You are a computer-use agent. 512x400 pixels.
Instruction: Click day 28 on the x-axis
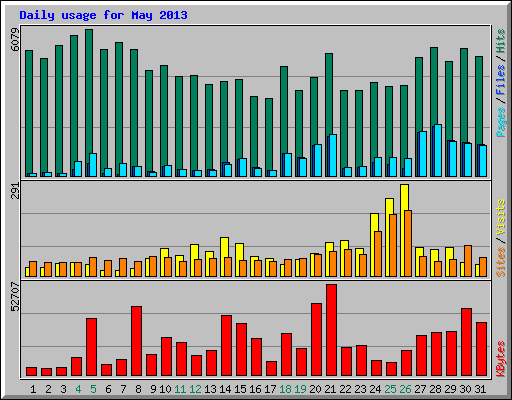(x=435, y=389)
